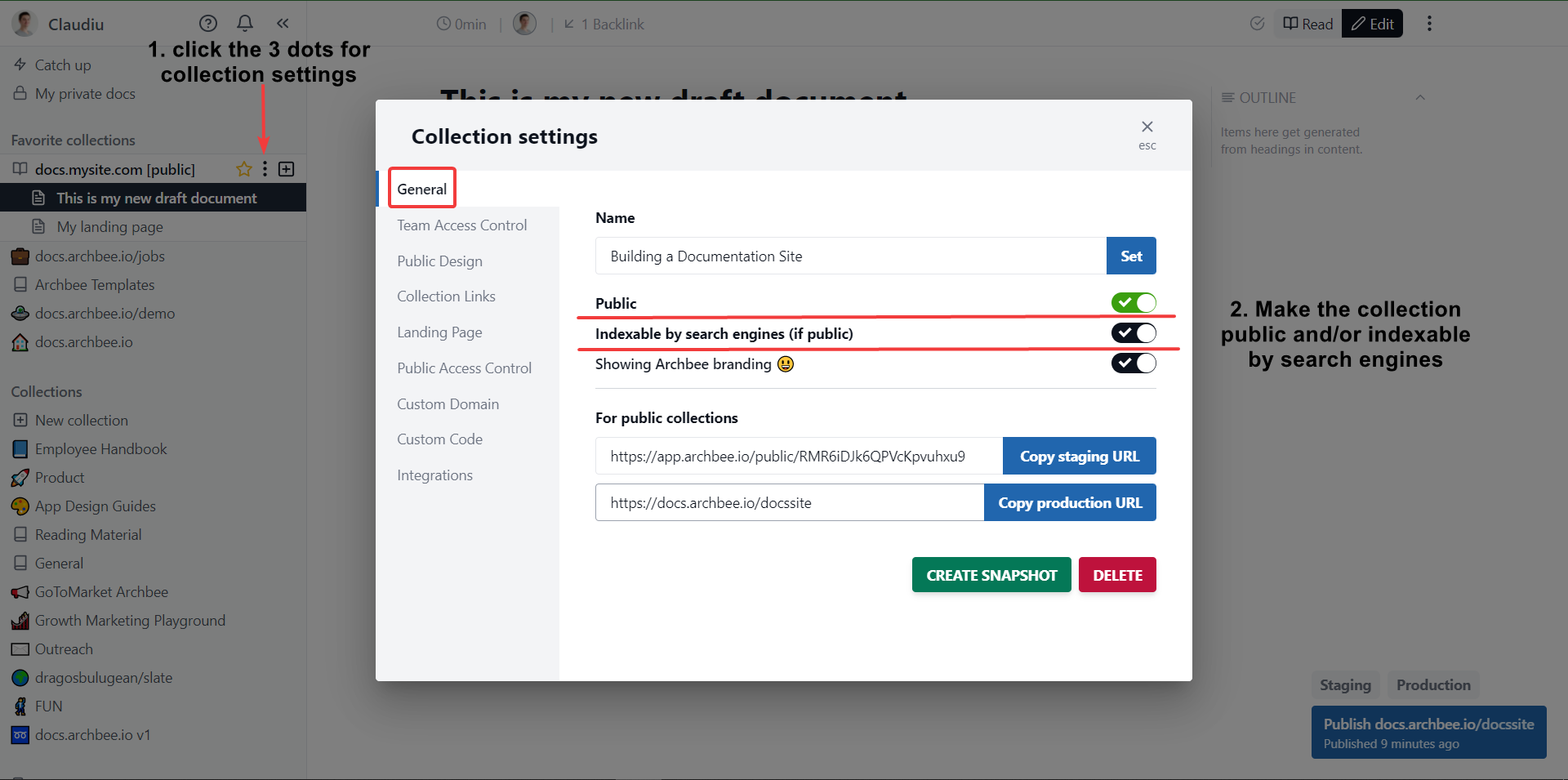Turn off Indexable by search engines
Viewport: 1568px width, 780px height.
point(1134,332)
